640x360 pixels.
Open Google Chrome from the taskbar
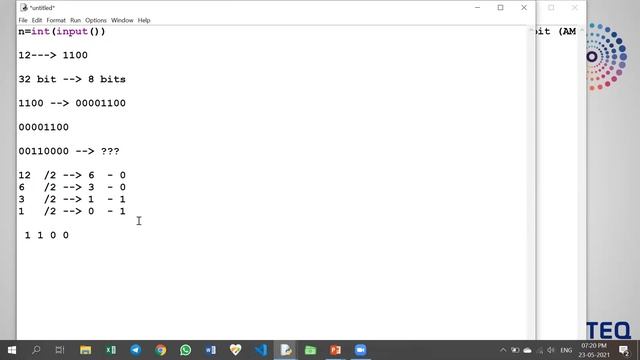point(161,350)
